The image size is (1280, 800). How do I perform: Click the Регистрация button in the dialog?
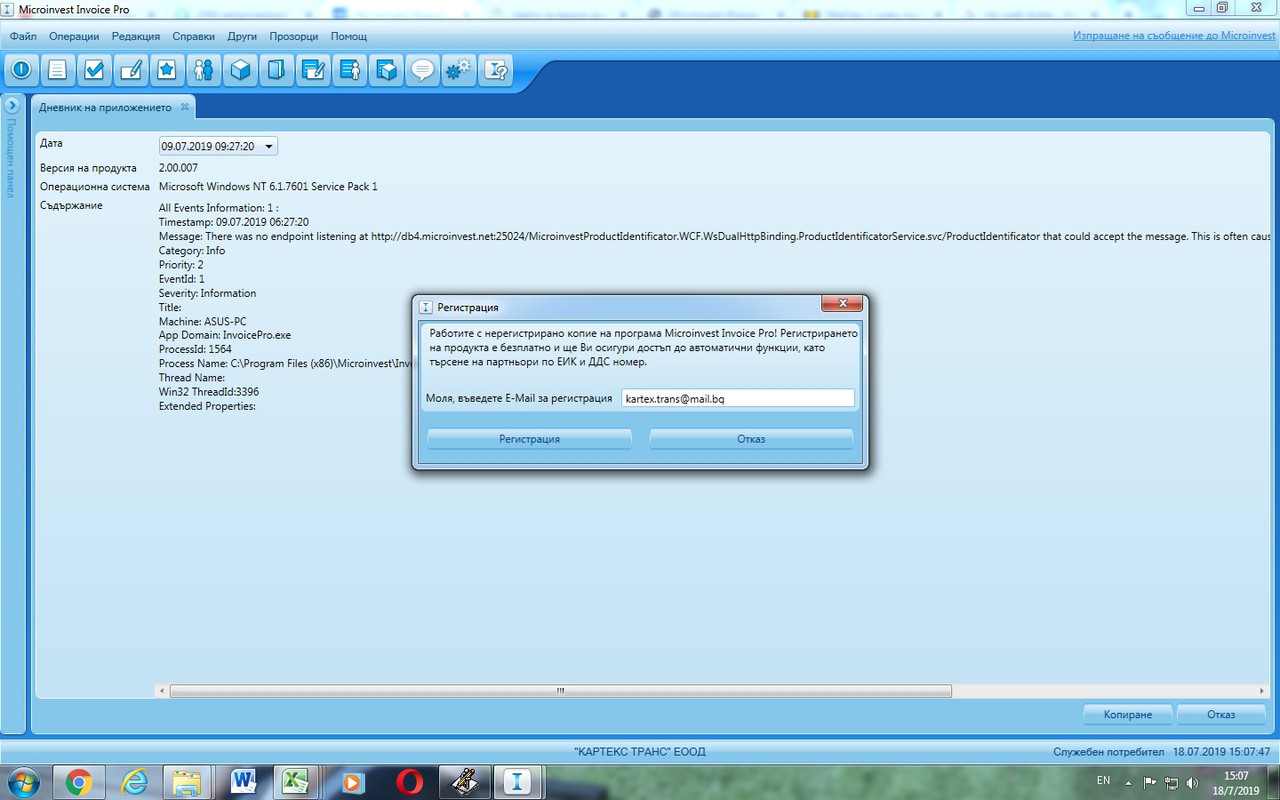(x=530, y=439)
